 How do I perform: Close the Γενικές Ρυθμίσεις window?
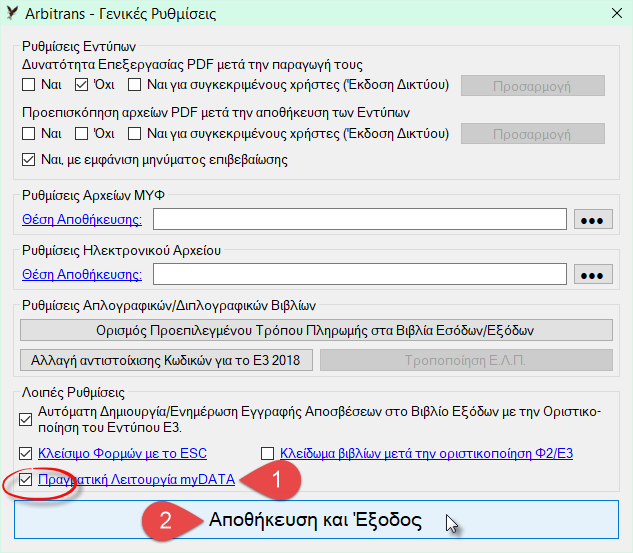coord(616,13)
